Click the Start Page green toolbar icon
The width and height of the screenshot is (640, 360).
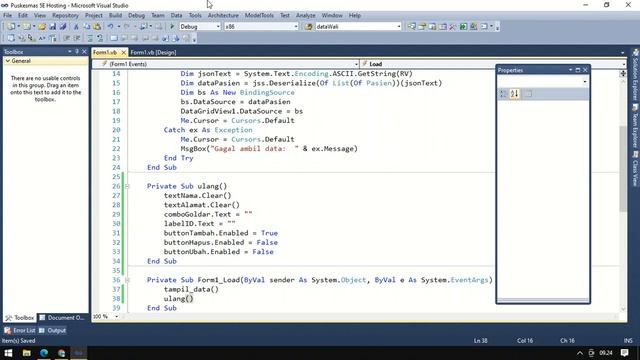click(463, 27)
